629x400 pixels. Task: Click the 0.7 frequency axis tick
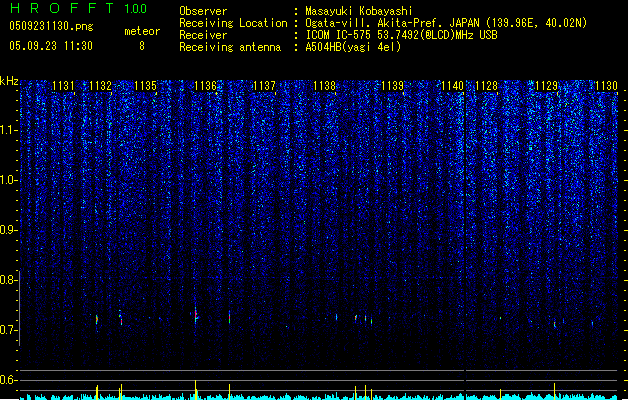(x=9, y=330)
